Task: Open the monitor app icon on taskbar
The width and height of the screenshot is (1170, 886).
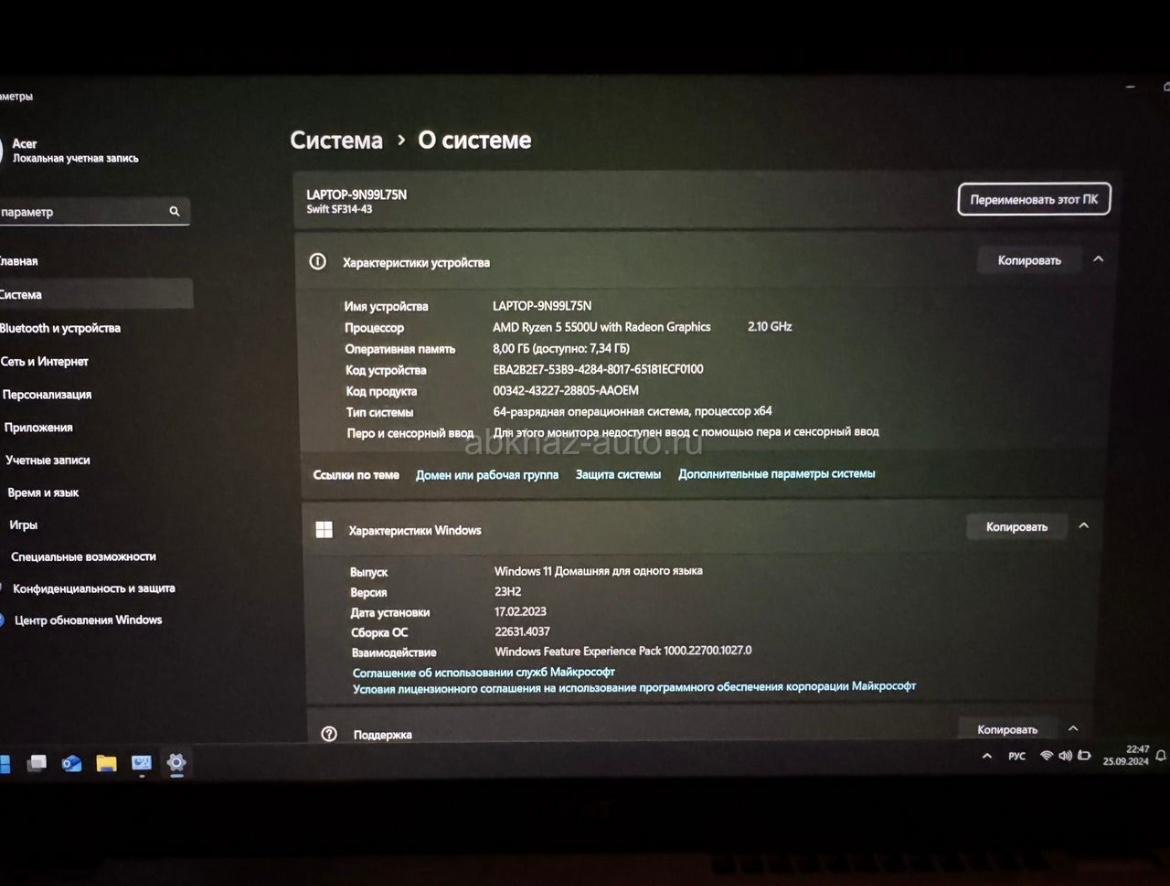Action: (142, 763)
